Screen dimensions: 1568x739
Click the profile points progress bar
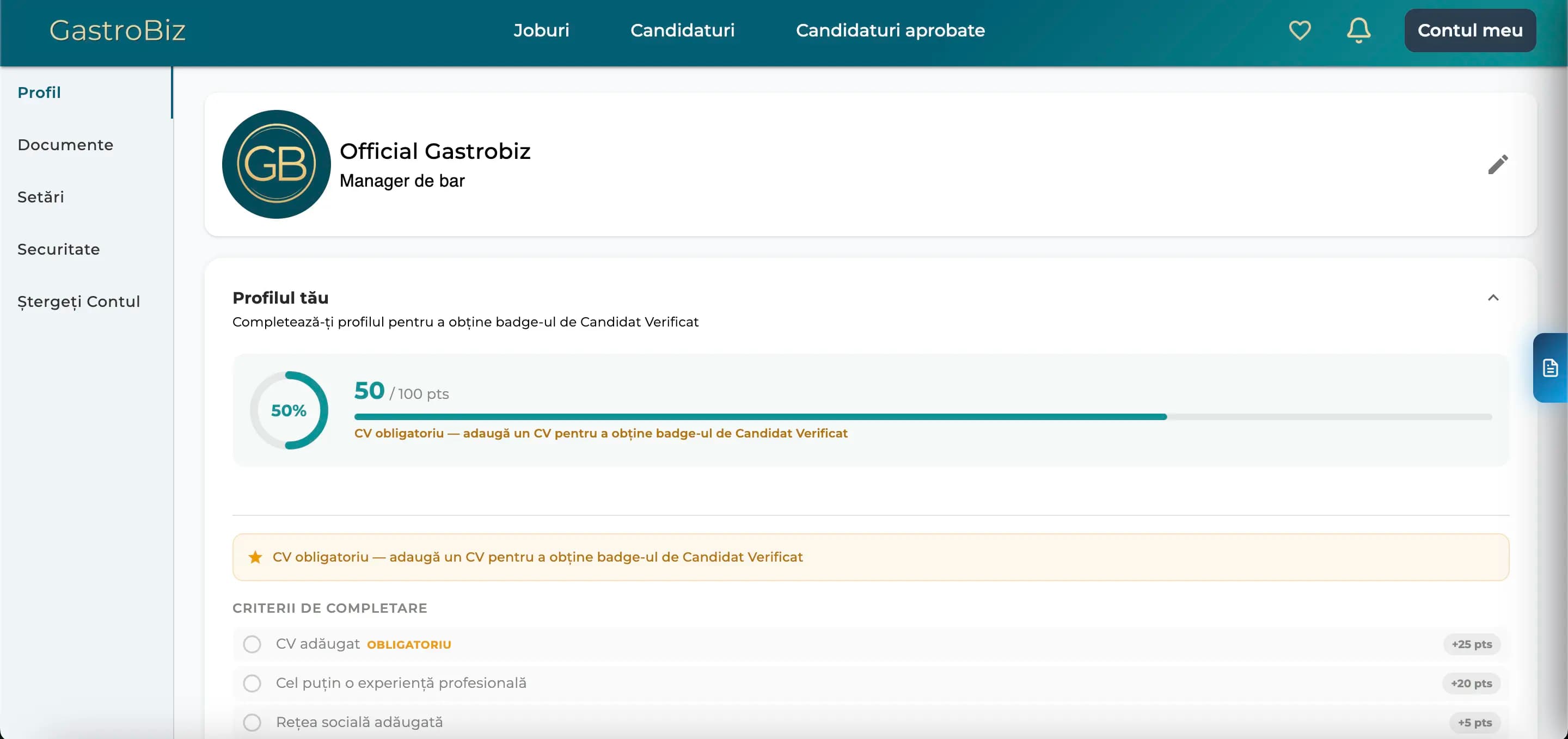tap(923, 417)
